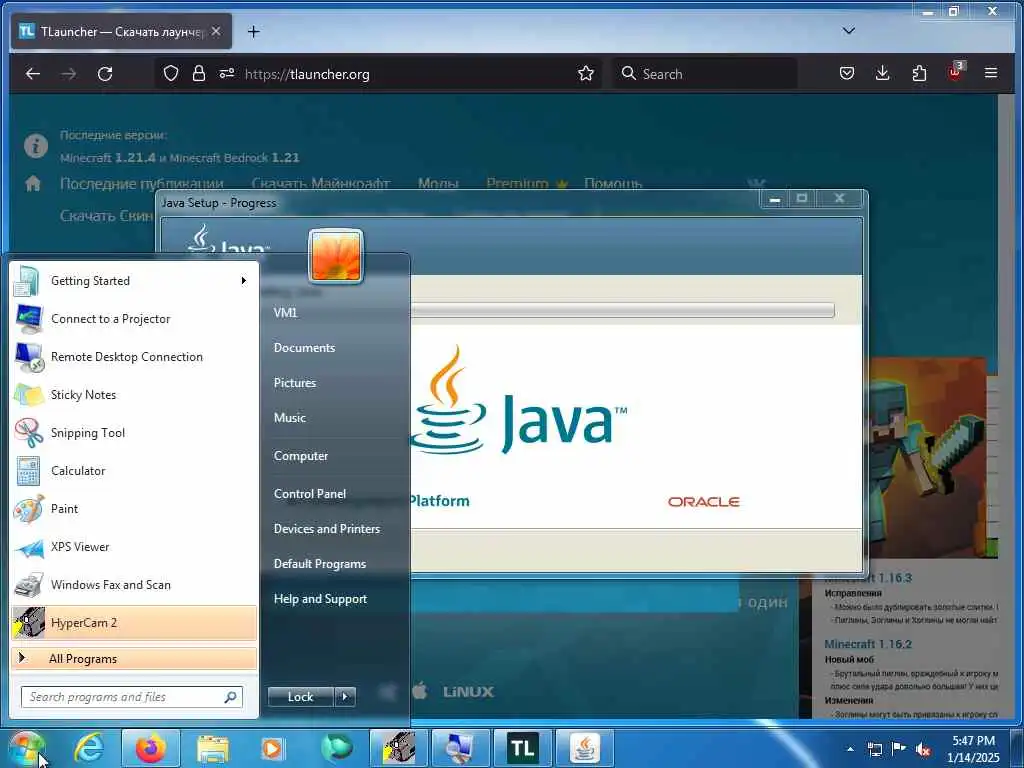Open the Minecraft 1.16.2 link
1024x768 pixels.
[868, 644]
